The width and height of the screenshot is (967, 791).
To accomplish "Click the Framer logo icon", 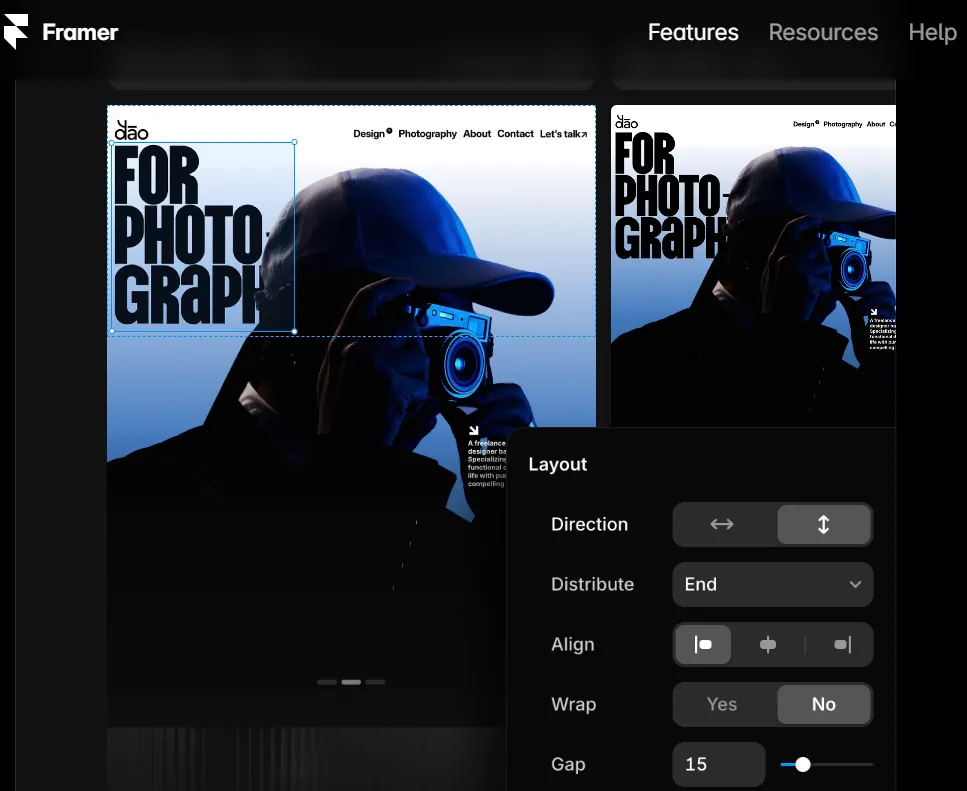I will pyautogui.click(x=15, y=31).
